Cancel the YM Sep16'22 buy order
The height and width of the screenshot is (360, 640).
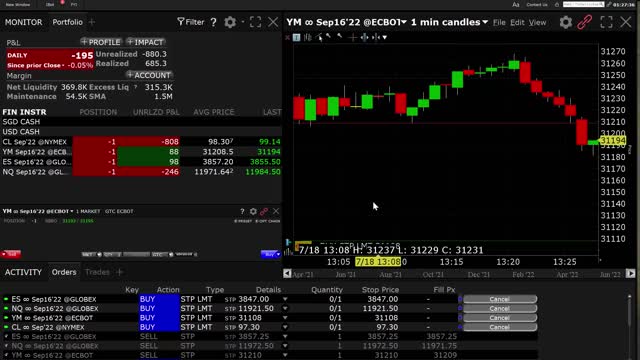pos(500,318)
